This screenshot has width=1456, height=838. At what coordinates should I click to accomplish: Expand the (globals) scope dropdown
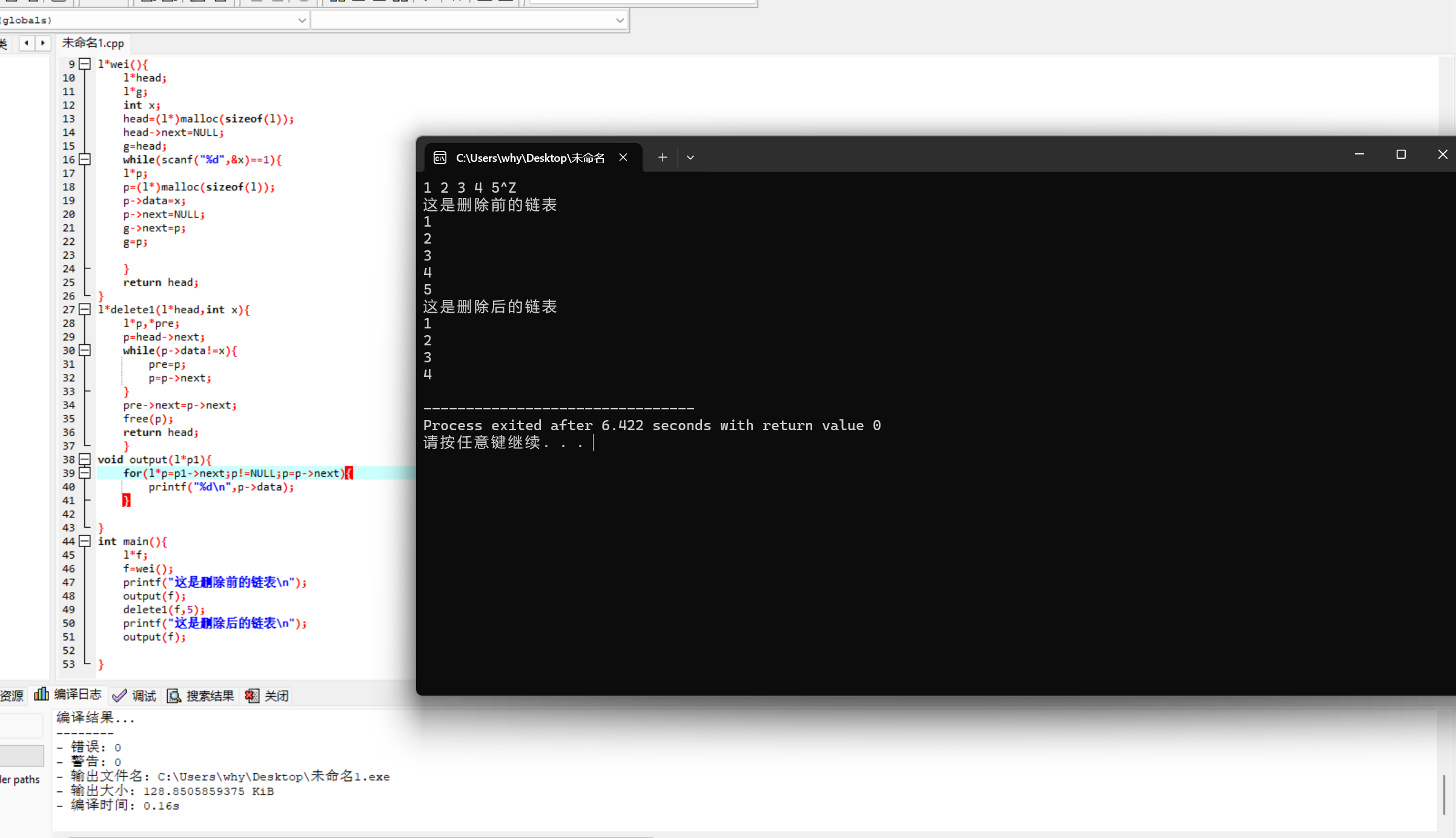[x=302, y=20]
